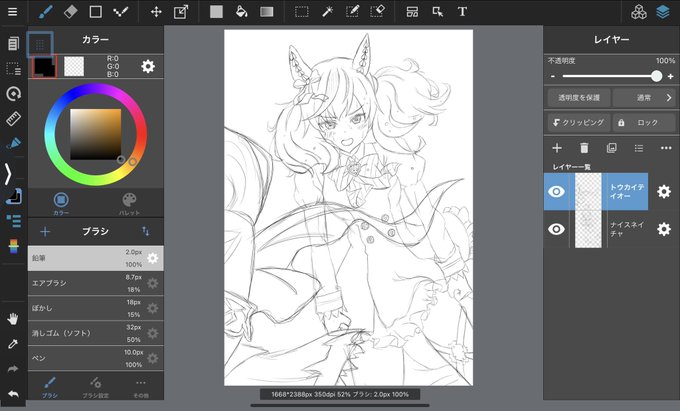Click the undo arrow
Screen dimensions: 680x411
[13, 394]
